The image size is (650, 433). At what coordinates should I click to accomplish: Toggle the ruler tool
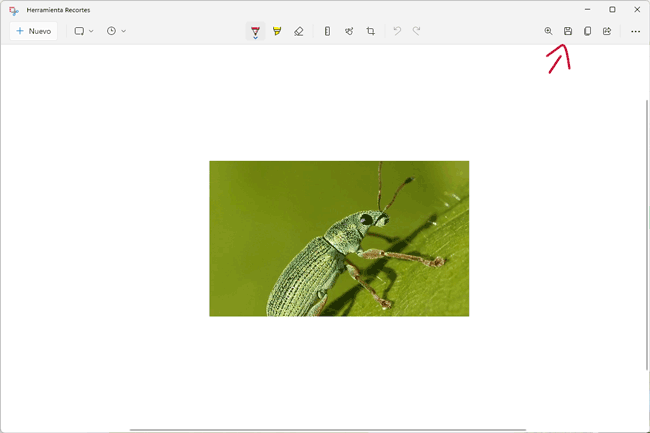coord(327,31)
